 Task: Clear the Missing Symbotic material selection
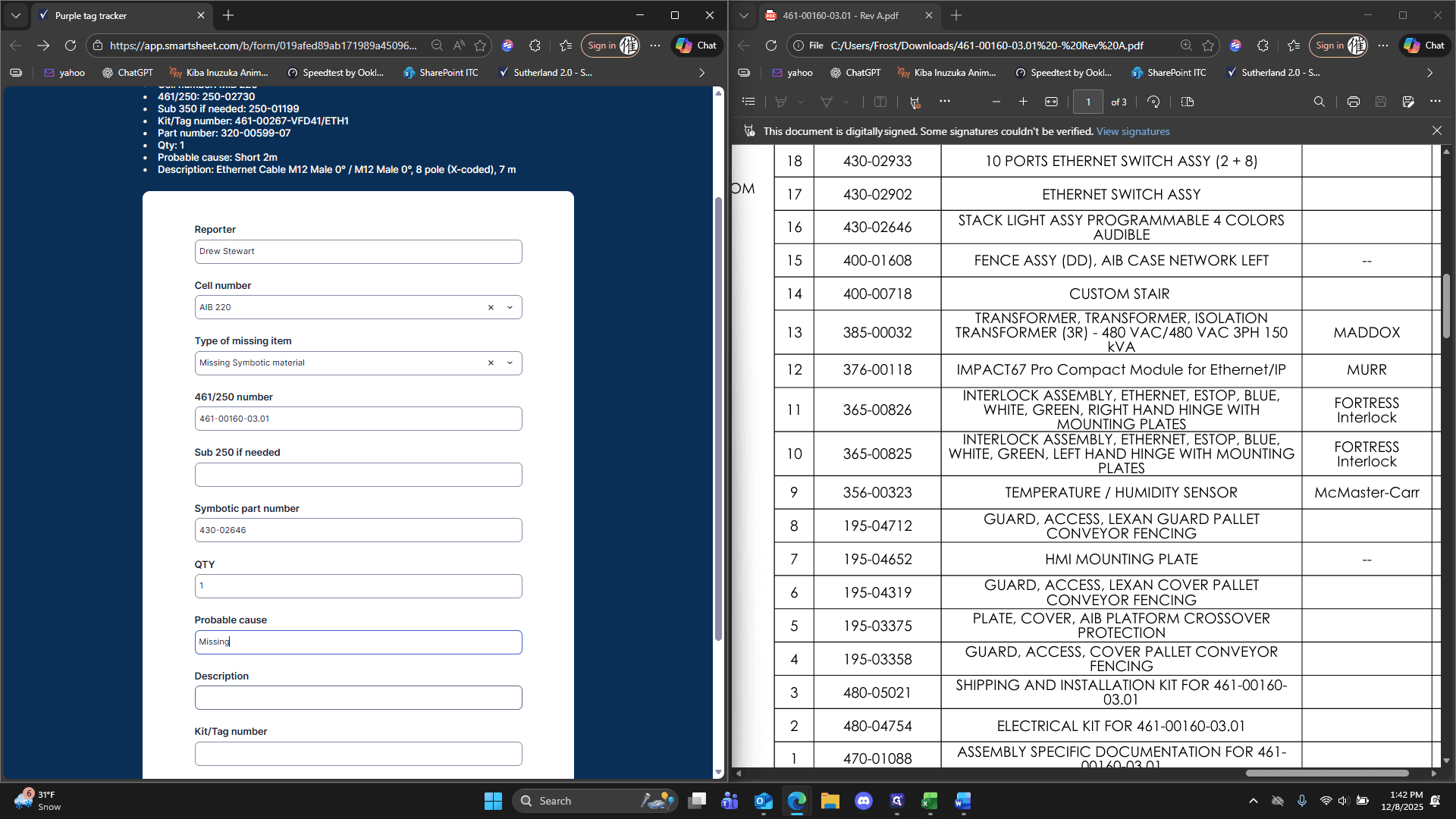tap(491, 363)
